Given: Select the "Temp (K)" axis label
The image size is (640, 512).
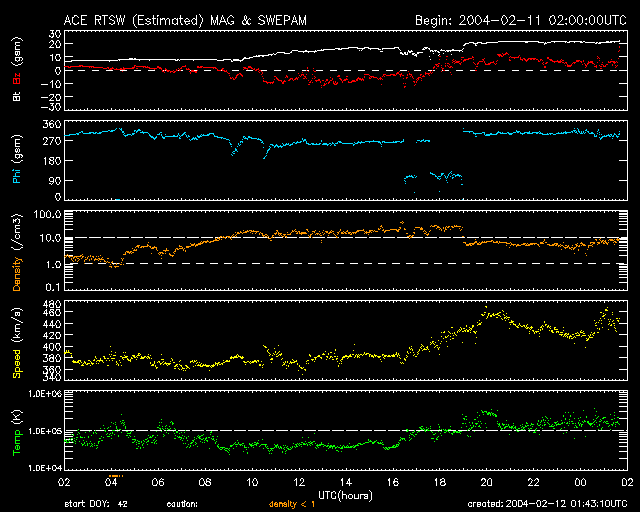Looking at the screenshot, I should click(17, 433).
